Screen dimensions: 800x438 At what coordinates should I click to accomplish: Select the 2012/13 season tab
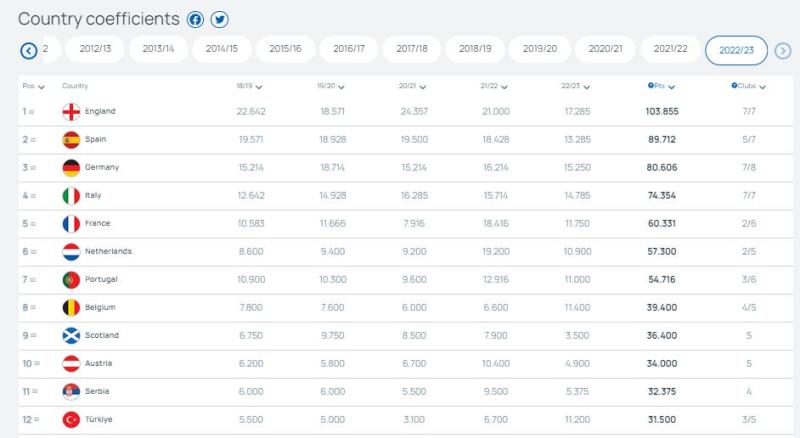click(x=94, y=49)
